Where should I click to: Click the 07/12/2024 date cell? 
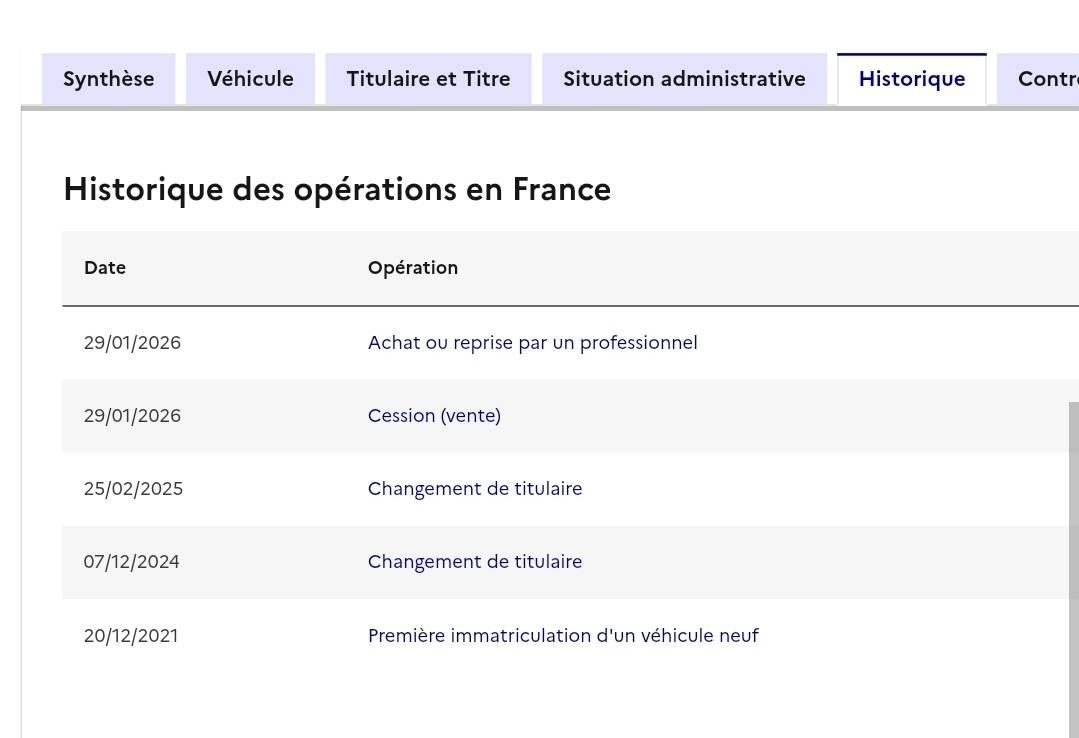(131, 562)
